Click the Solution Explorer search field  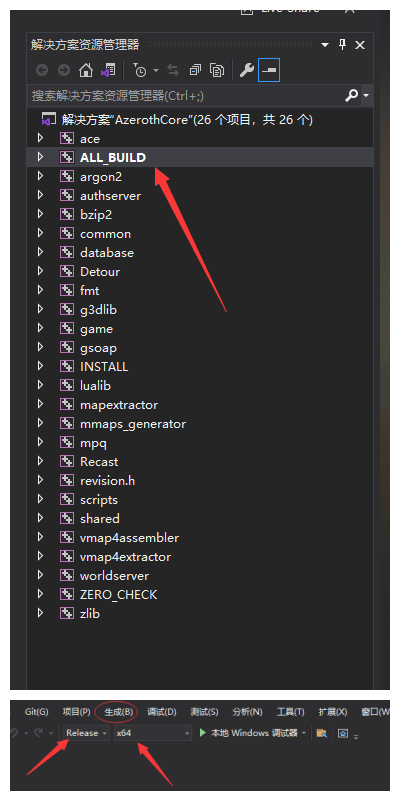pyautogui.click(x=186, y=96)
